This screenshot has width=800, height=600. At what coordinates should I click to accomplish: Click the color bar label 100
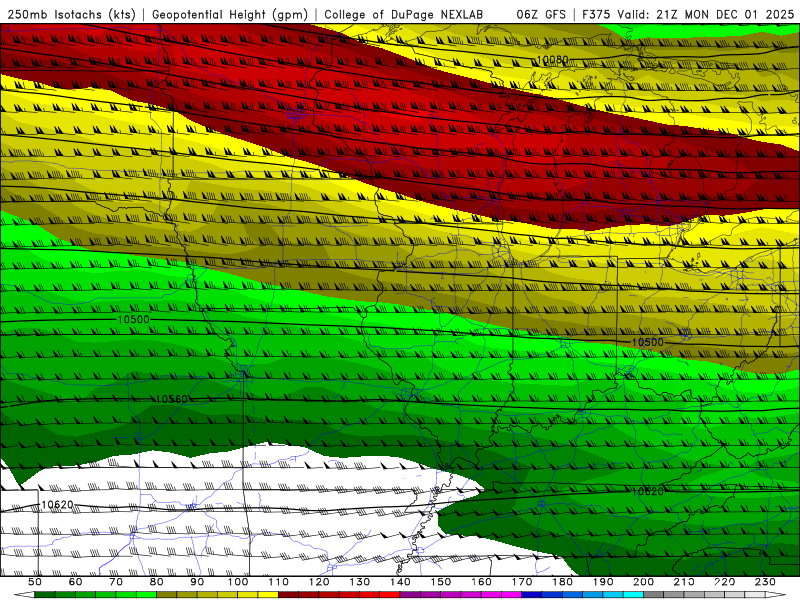pyautogui.click(x=238, y=582)
